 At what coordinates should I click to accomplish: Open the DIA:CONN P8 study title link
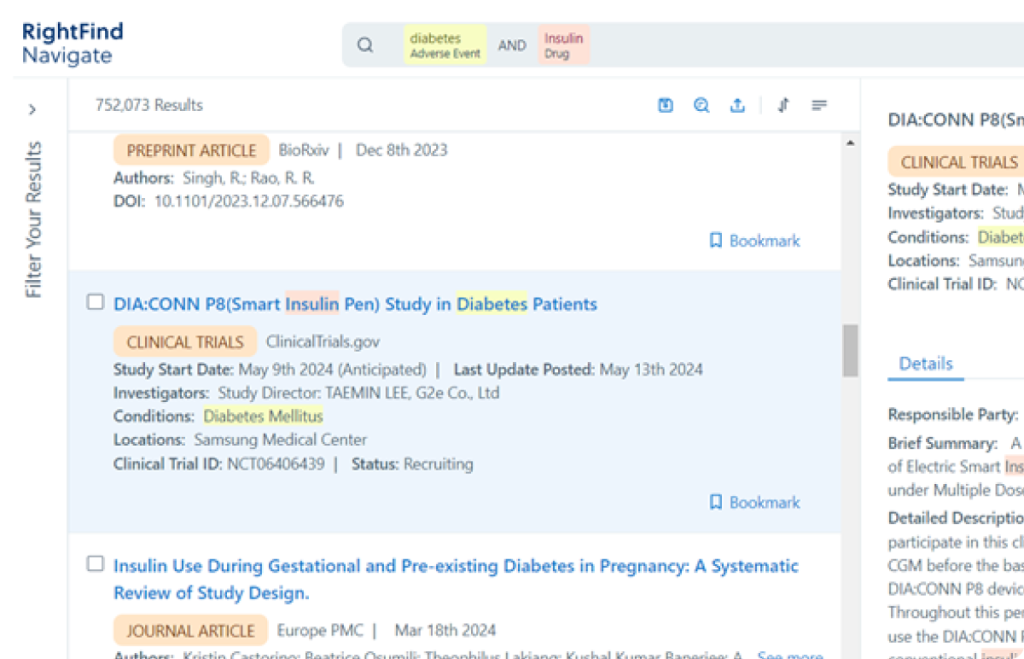tap(355, 304)
